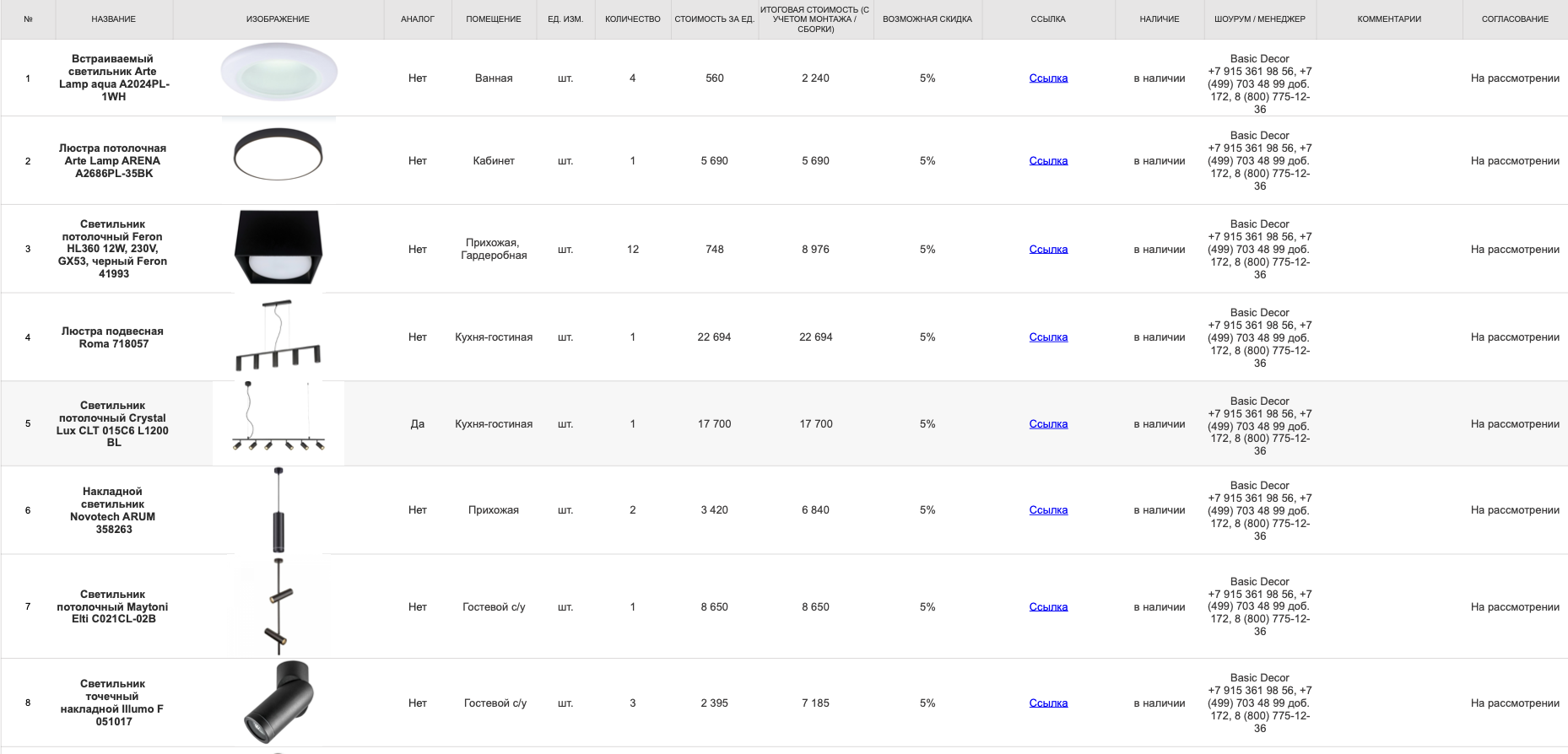Select the Кабинет room cell
The width and height of the screenshot is (1568, 754).
coord(494,160)
